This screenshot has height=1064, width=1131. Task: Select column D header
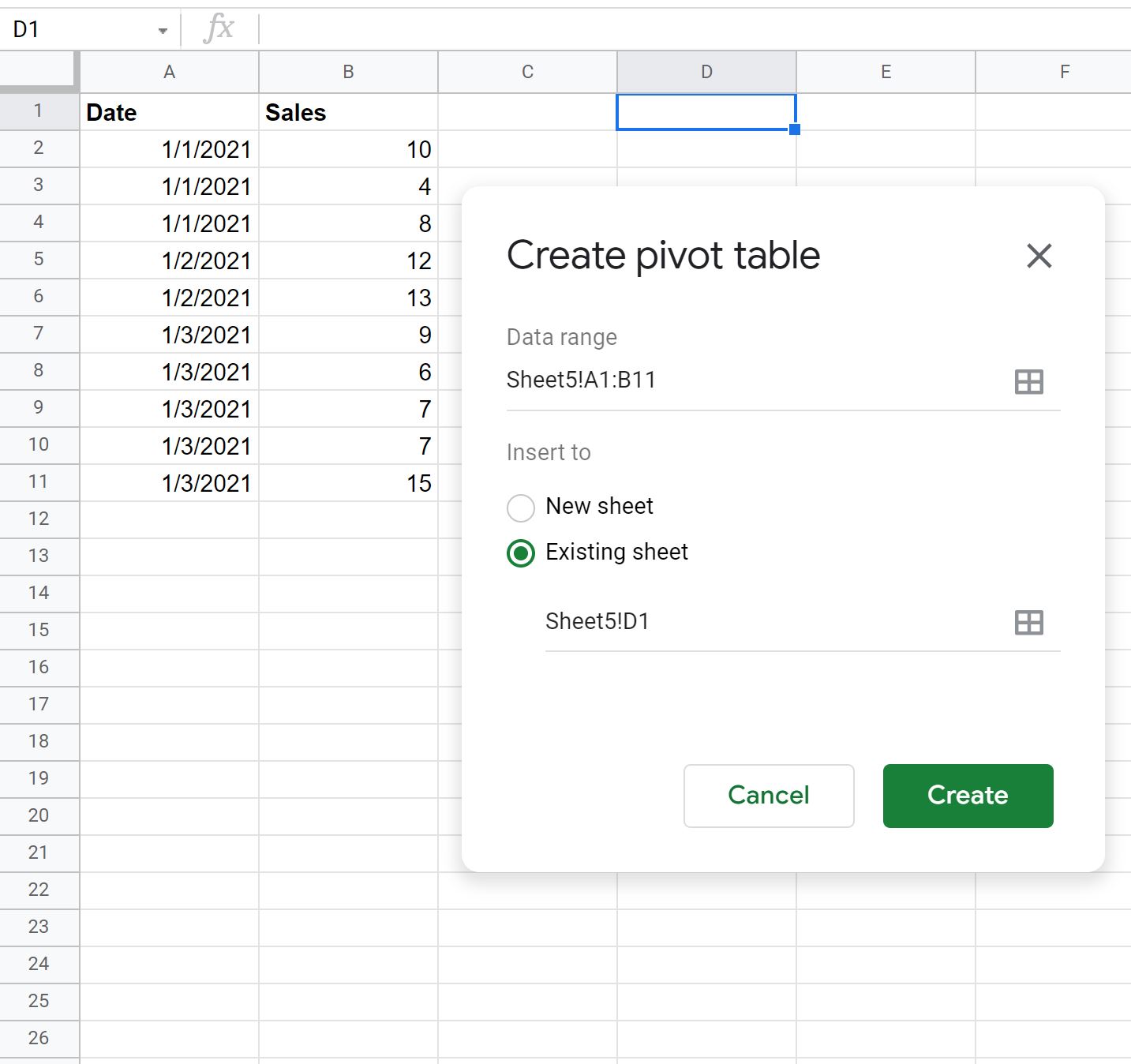[x=706, y=73]
